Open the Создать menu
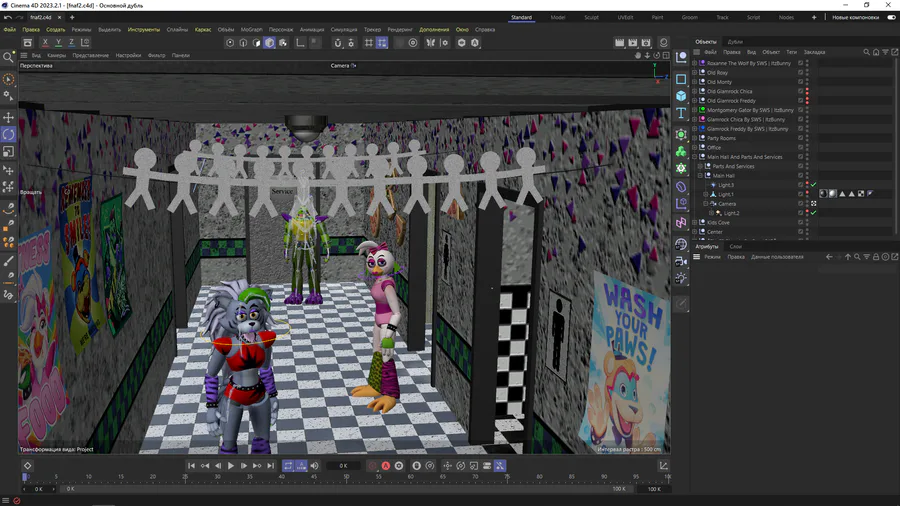 point(56,29)
